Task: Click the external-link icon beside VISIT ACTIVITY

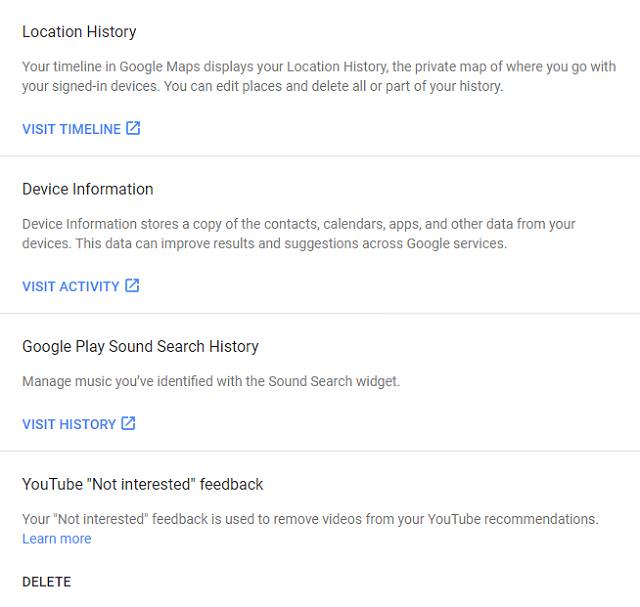Action: [132, 285]
